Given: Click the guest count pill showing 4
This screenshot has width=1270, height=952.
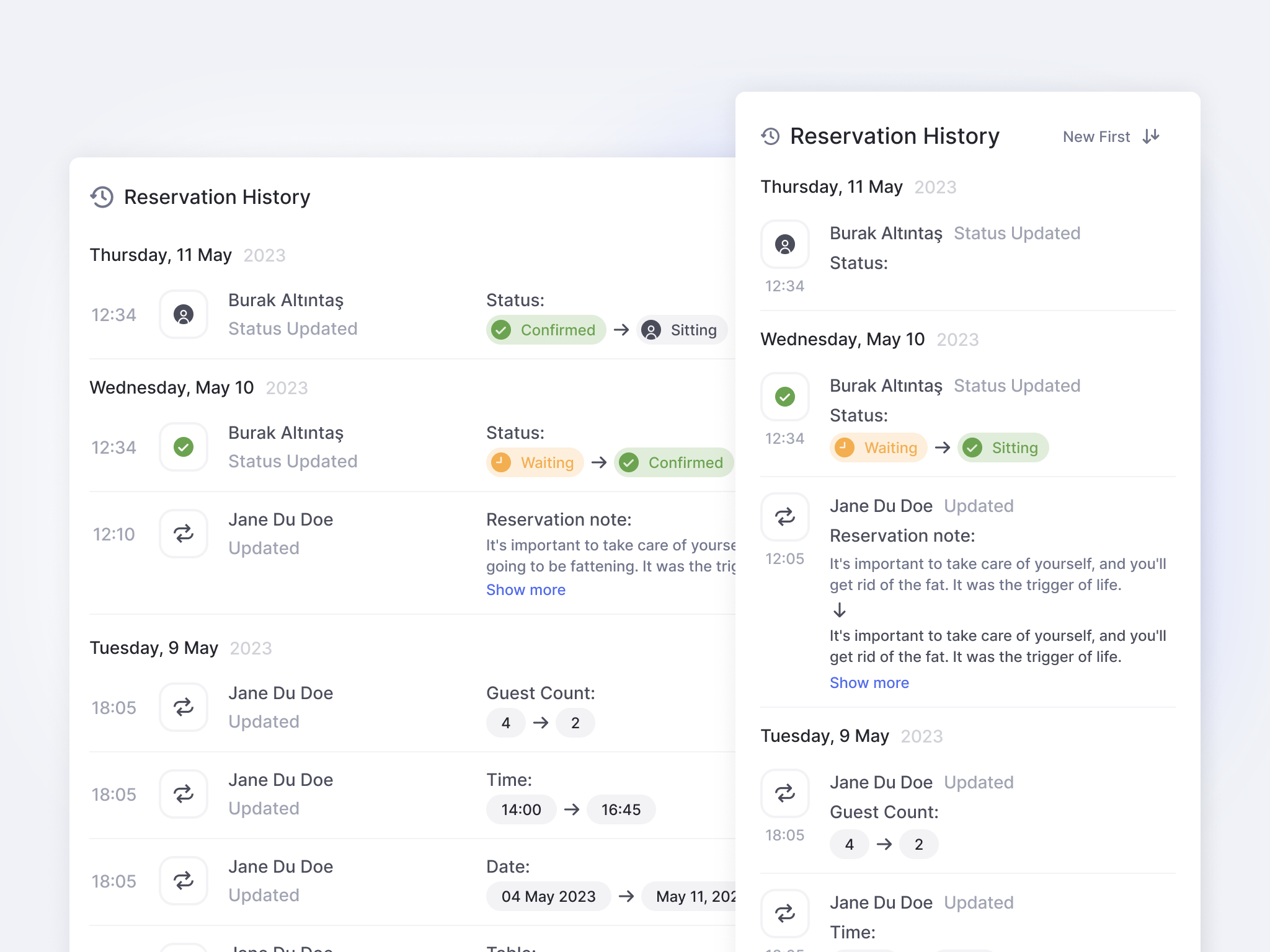Looking at the screenshot, I should point(505,722).
